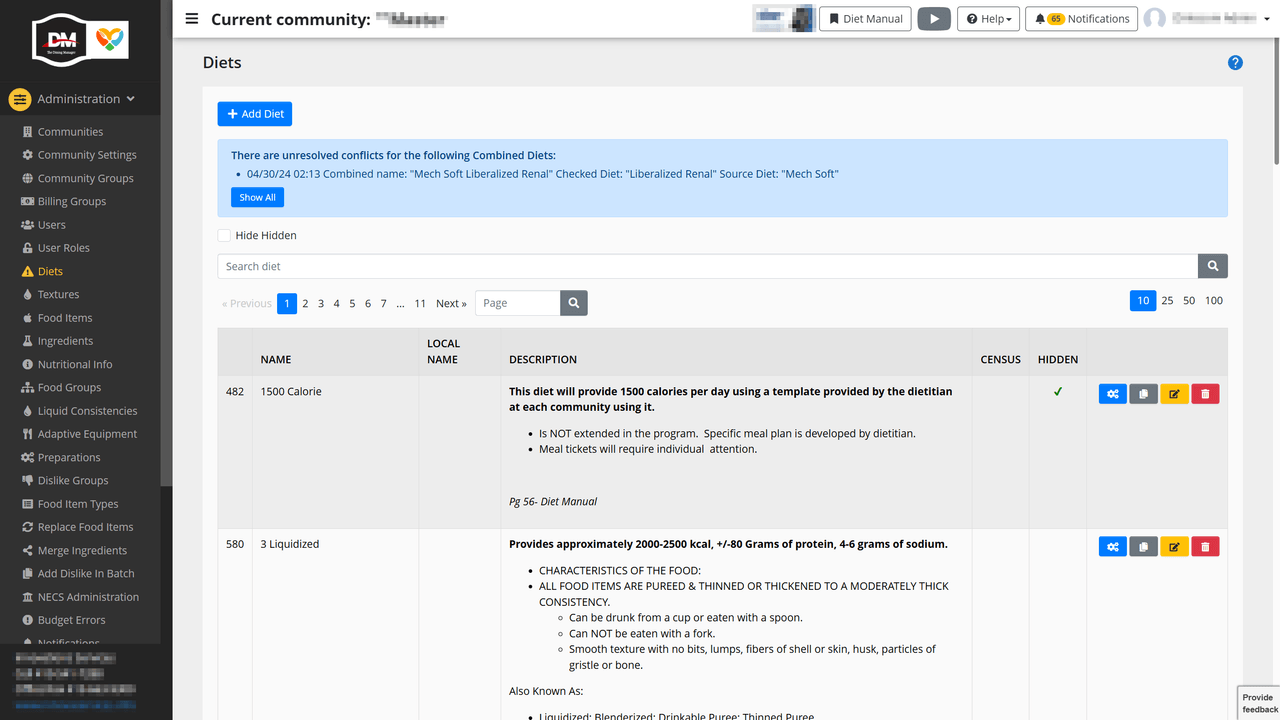
Task: Show 100 items per page
Action: point(1214,300)
